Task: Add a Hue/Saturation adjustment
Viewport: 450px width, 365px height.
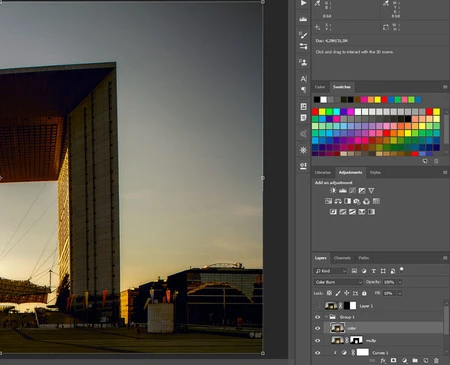Action: coord(328,201)
